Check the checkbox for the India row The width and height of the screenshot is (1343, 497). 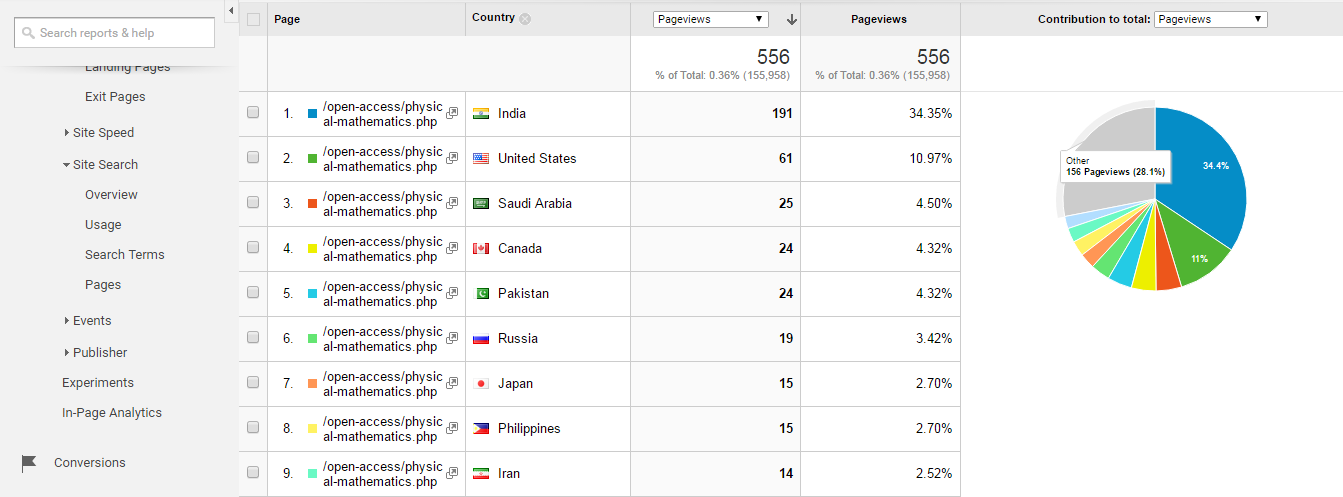tap(253, 113)
